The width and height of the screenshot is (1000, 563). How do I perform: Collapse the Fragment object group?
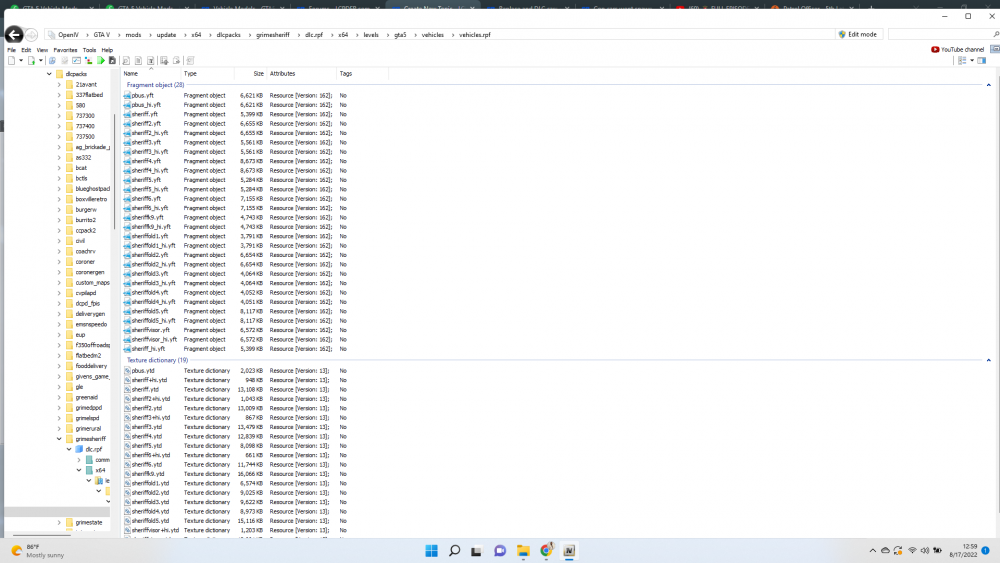(989, 85)
